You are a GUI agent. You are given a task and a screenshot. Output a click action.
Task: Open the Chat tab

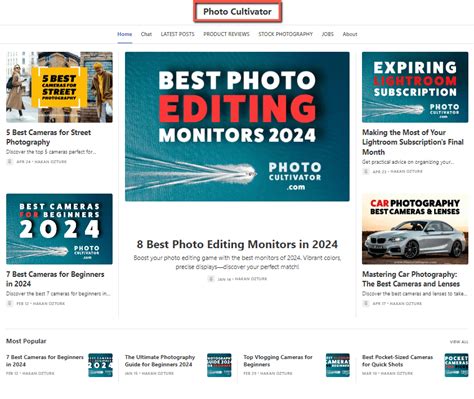click(x=146, y=34)
